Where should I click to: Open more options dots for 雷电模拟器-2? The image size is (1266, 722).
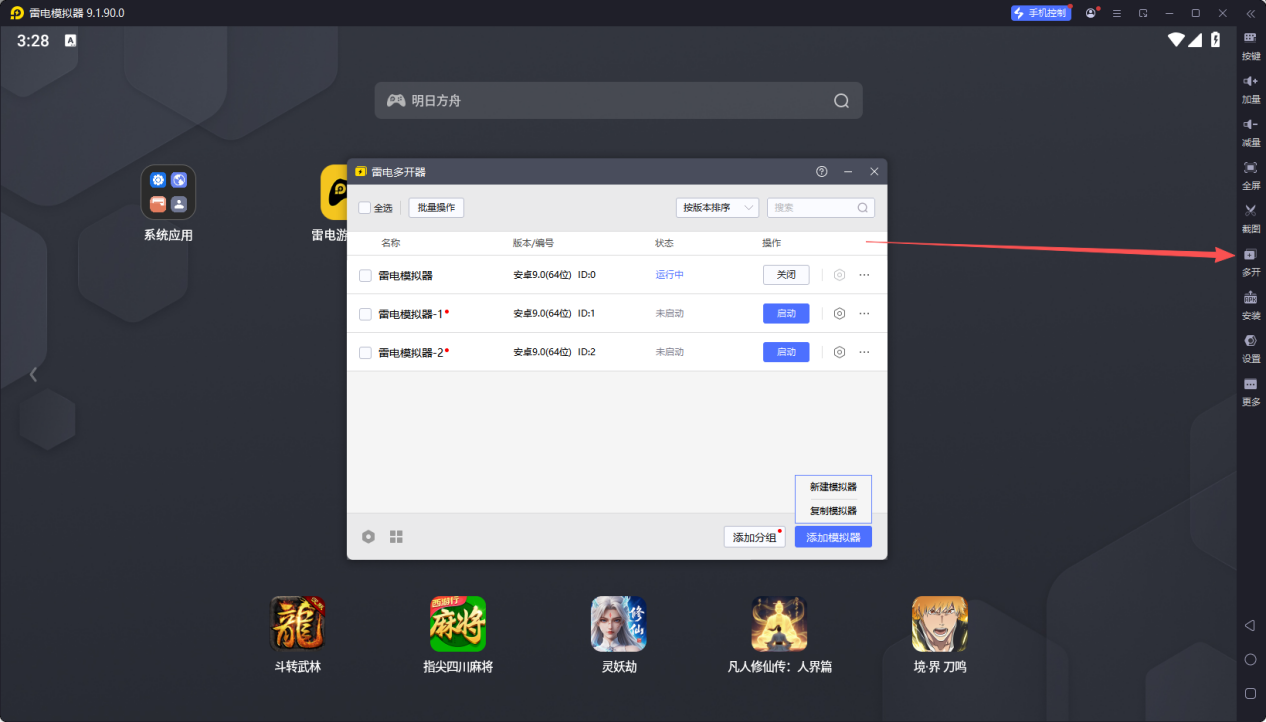(864, 352)
